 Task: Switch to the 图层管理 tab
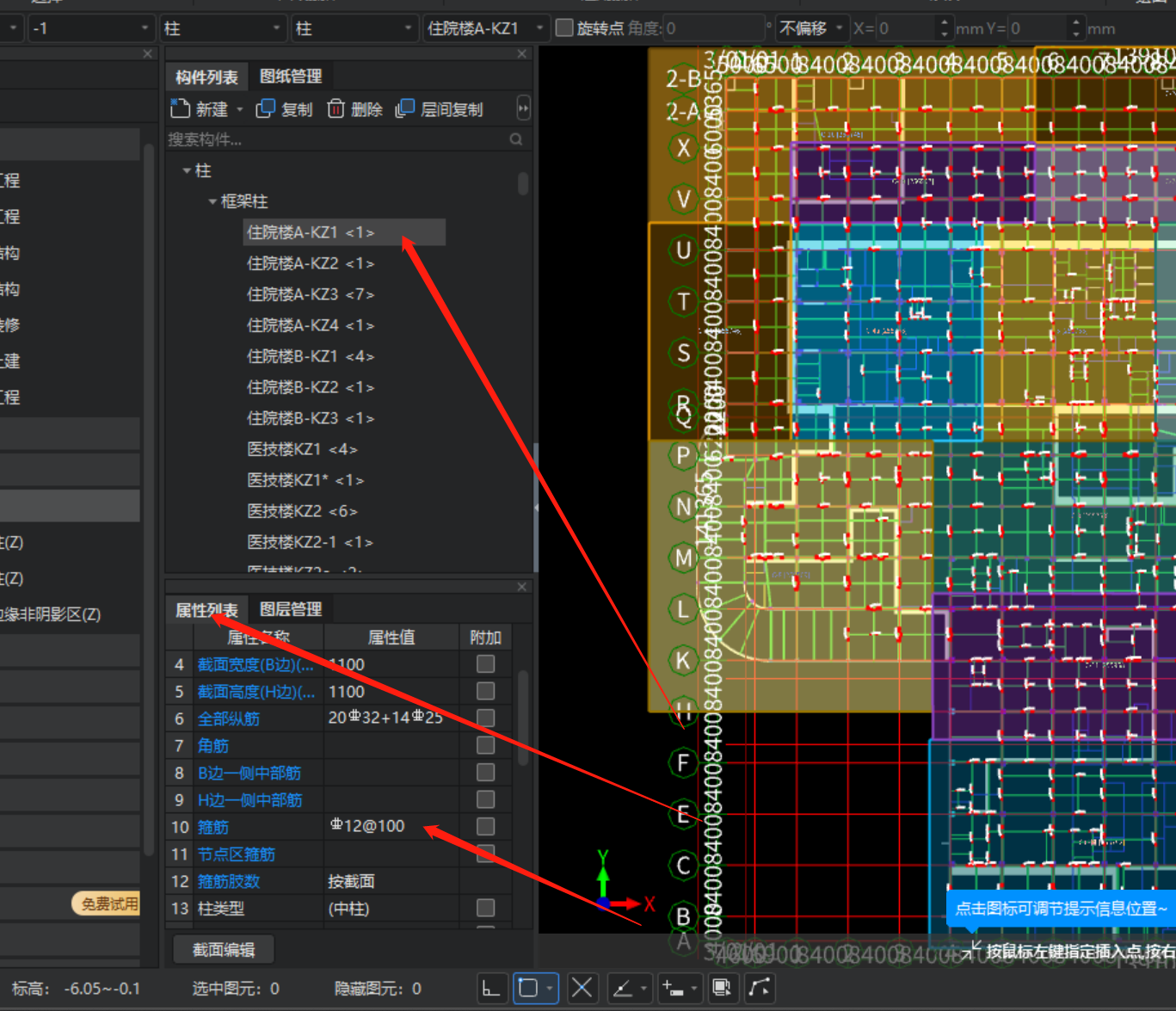[291, 609]
